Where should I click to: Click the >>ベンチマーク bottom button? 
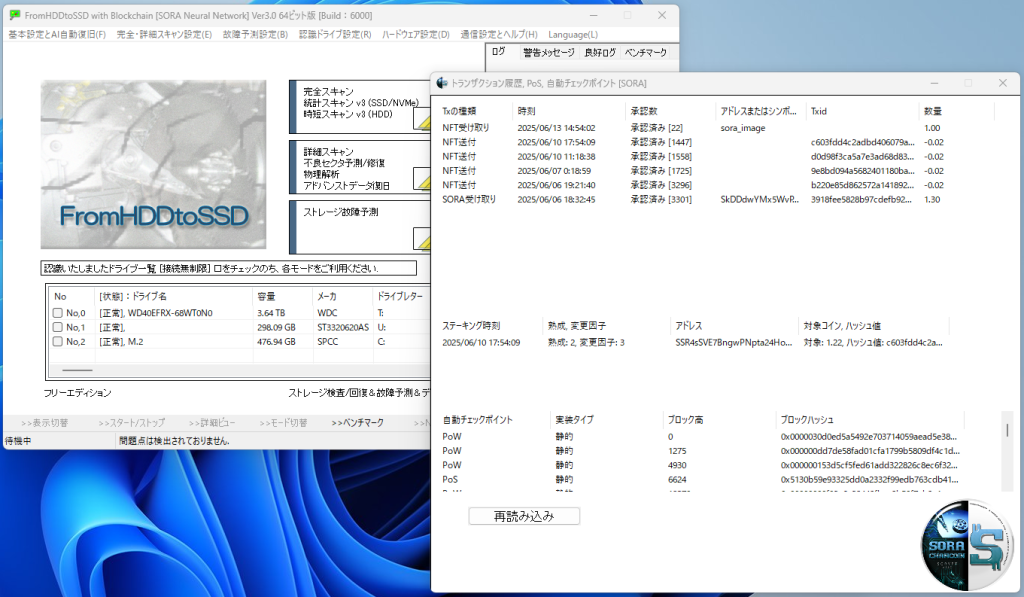(357, 423)
